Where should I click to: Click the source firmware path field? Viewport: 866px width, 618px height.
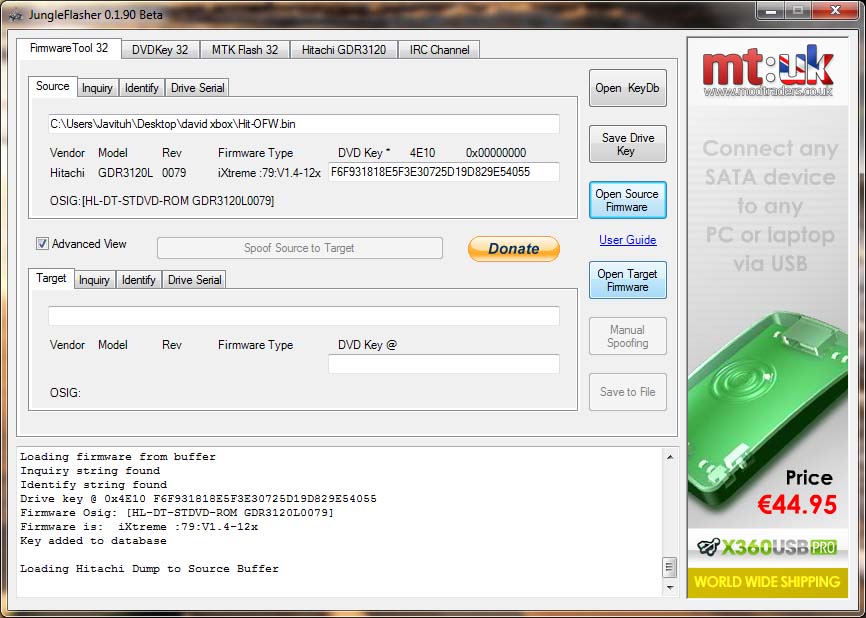tap(304, 124)
